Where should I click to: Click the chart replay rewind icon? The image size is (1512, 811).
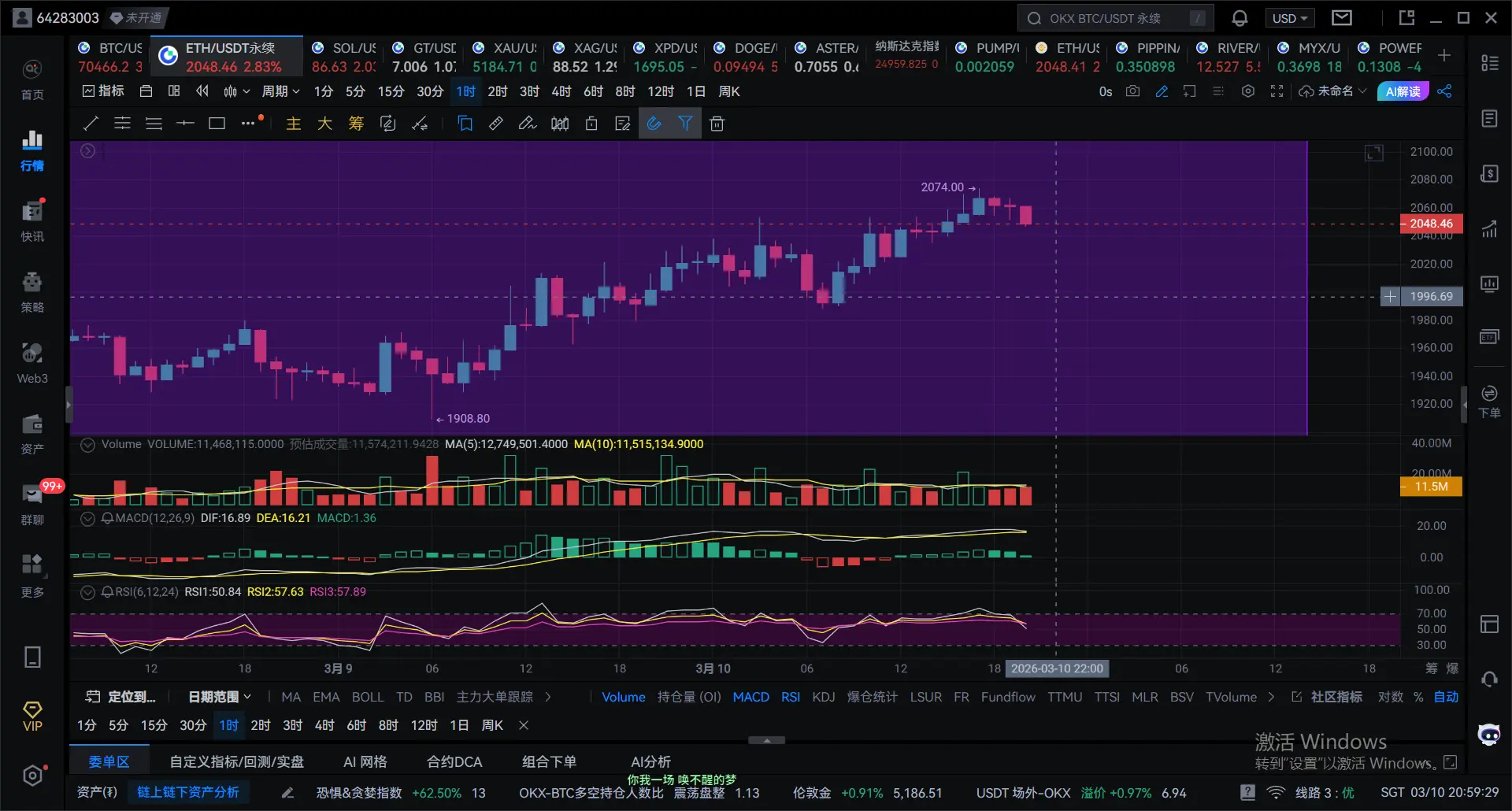202,91
